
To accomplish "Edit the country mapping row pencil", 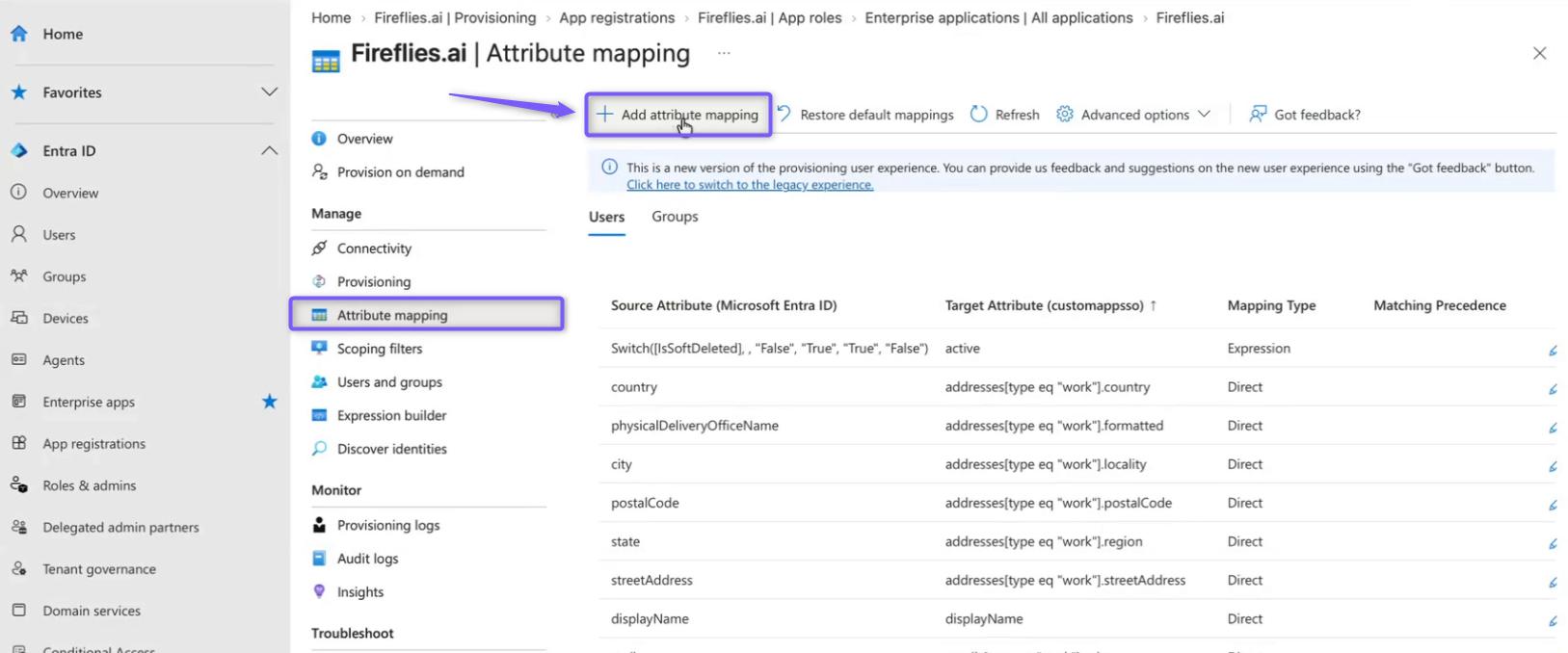I will 1553,389.
